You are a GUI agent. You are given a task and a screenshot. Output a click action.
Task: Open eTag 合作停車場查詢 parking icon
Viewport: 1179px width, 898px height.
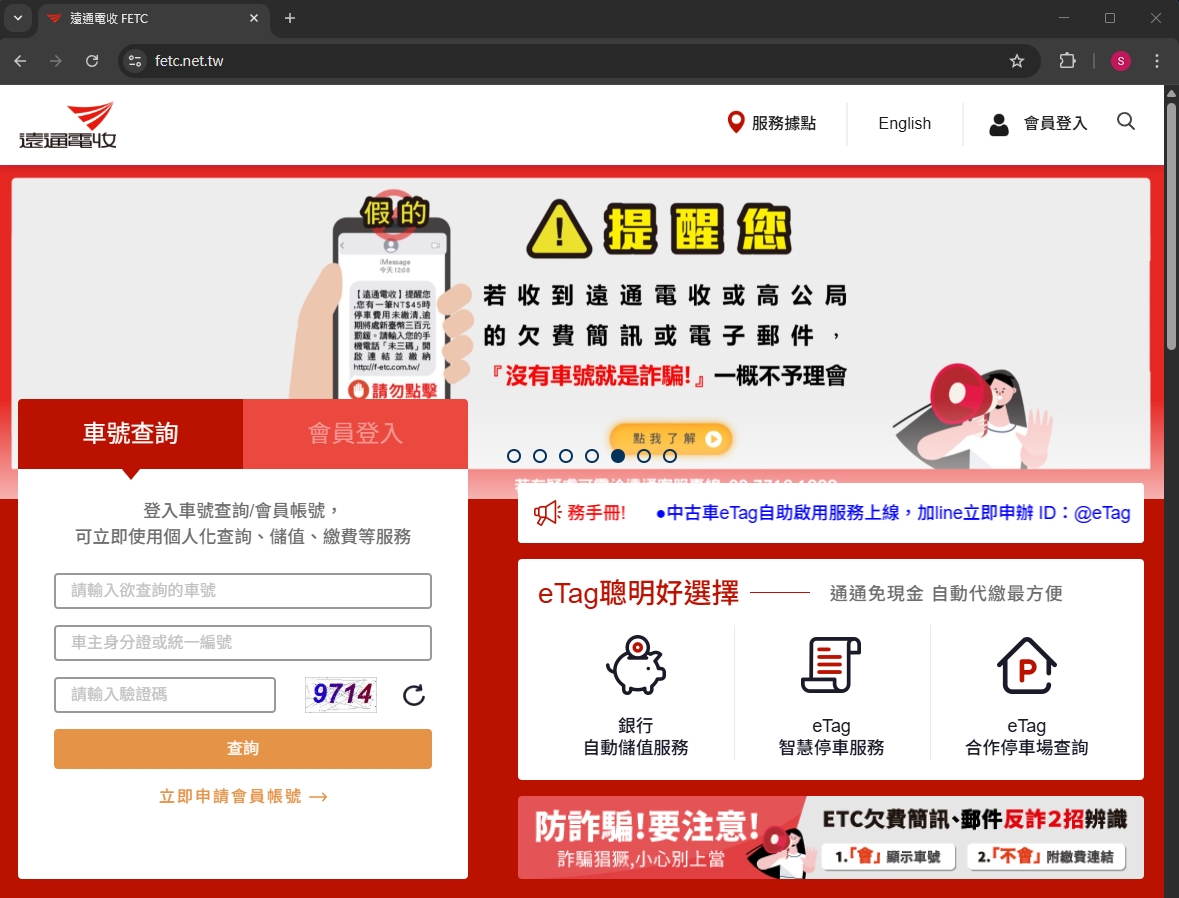tap(1026, 665)
